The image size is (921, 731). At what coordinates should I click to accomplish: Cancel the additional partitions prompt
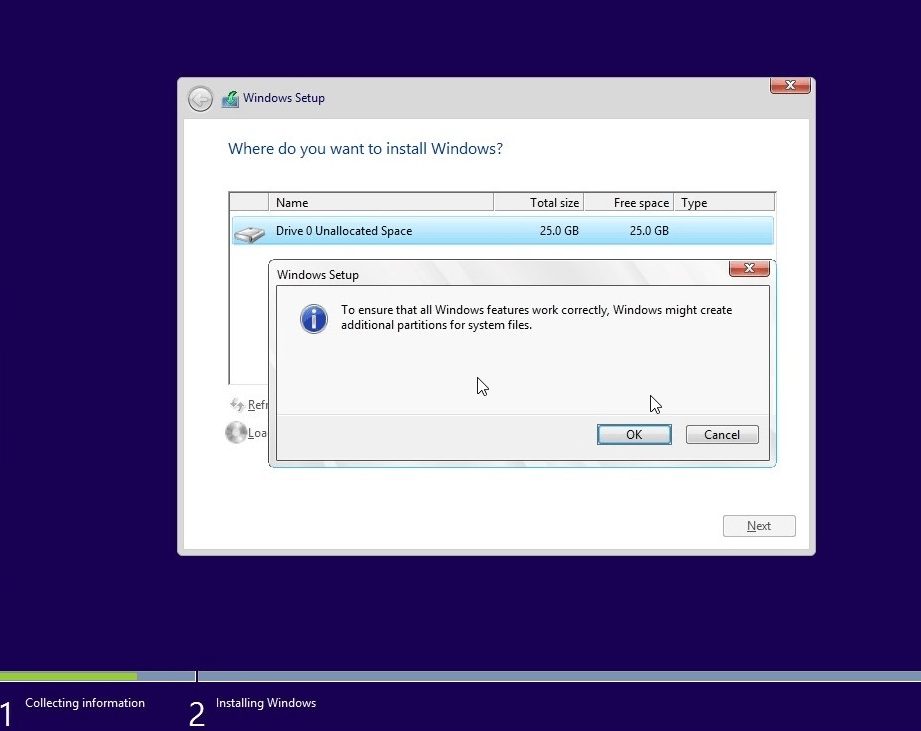tap(722, 434)
